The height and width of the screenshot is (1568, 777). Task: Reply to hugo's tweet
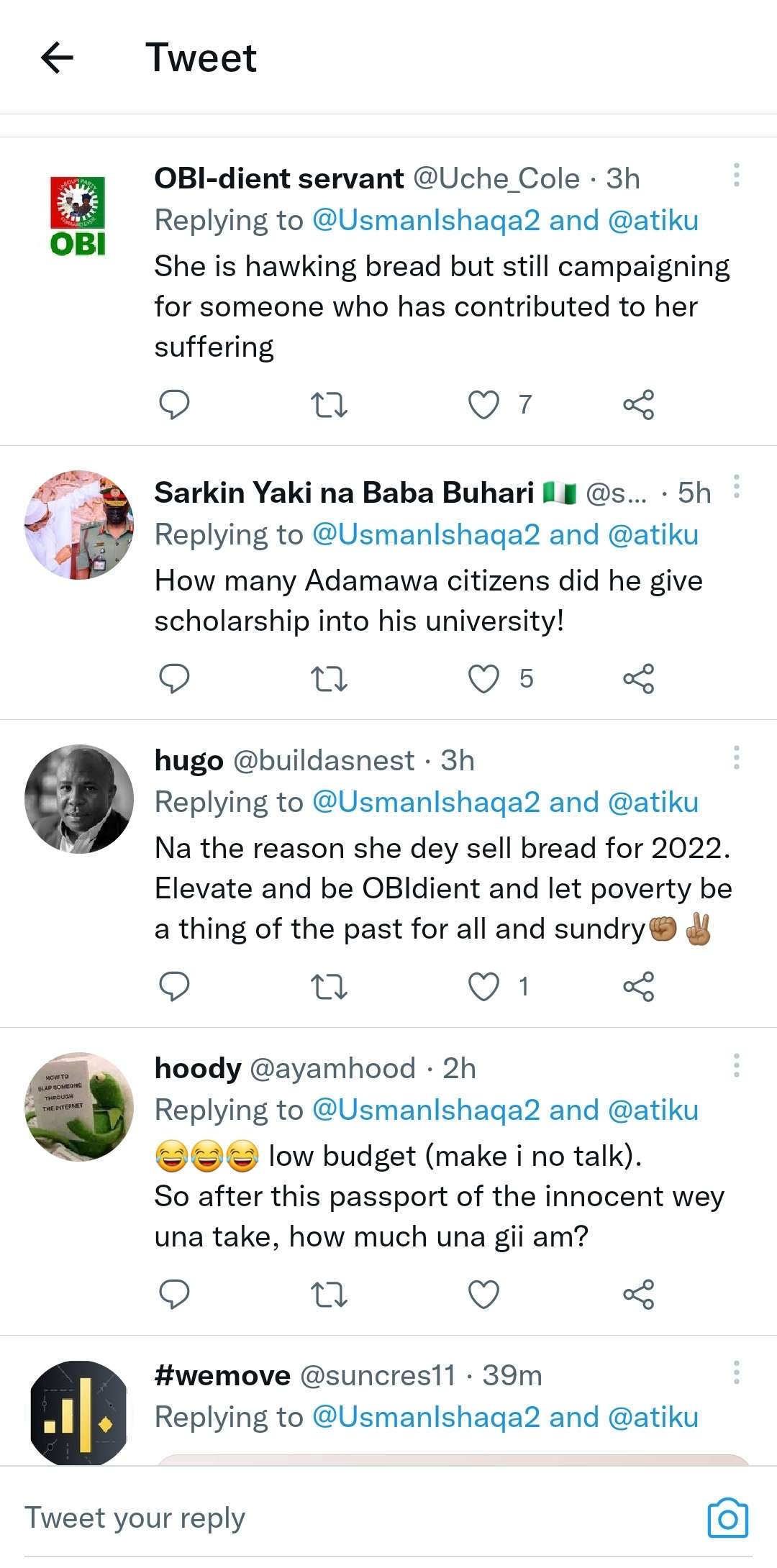click(x=173, y=986)
